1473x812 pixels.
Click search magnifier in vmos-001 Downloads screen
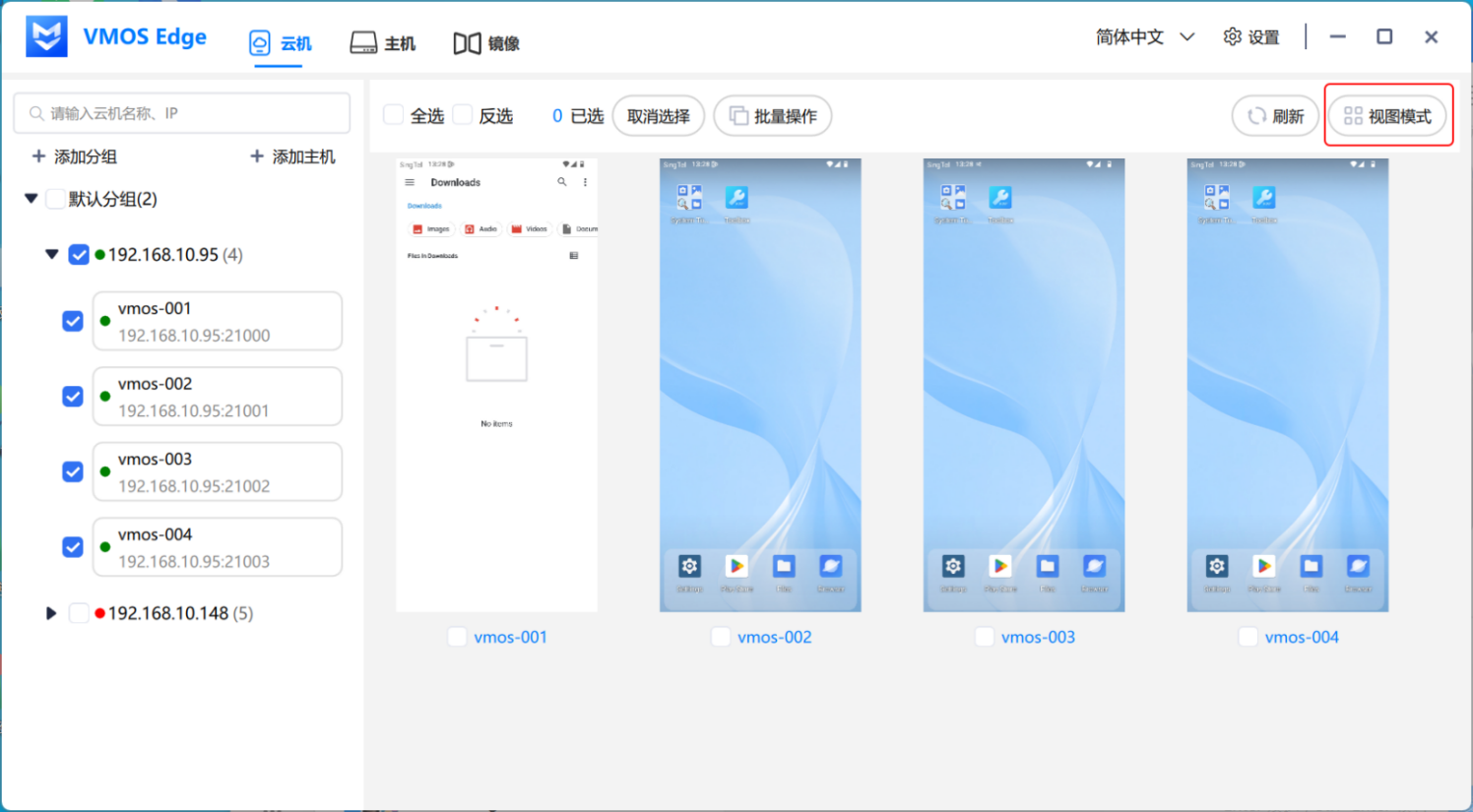[x=562, y=182]
